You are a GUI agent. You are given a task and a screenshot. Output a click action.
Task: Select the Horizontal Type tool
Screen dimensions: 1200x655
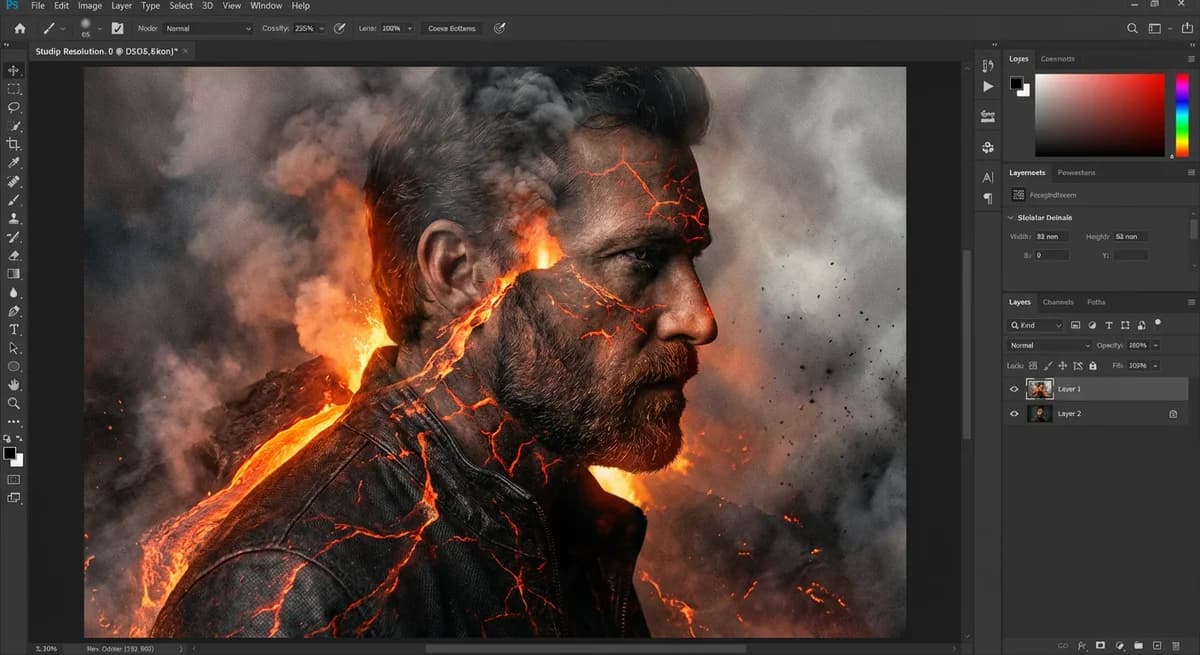[14, 329]
